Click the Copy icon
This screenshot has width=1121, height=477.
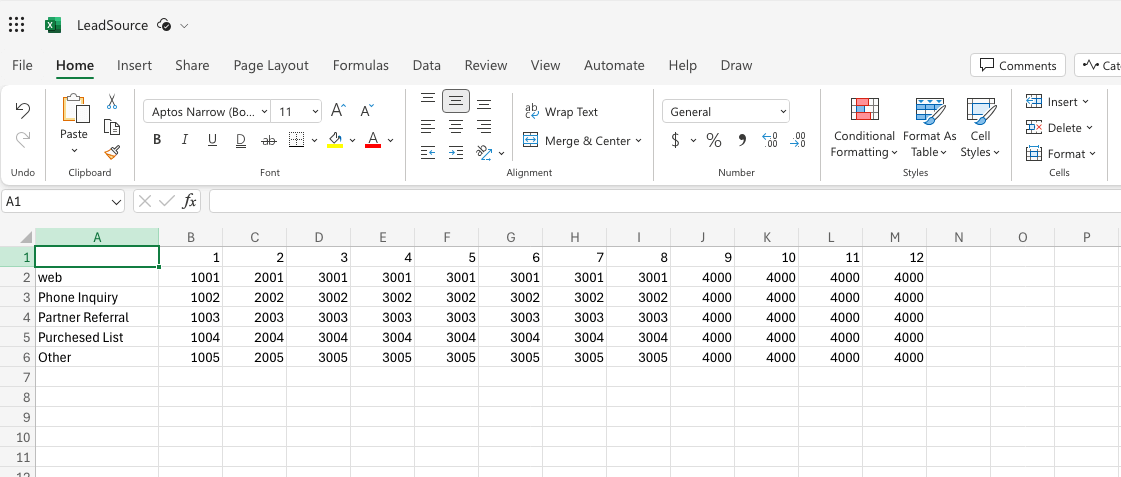pos(112,127)
